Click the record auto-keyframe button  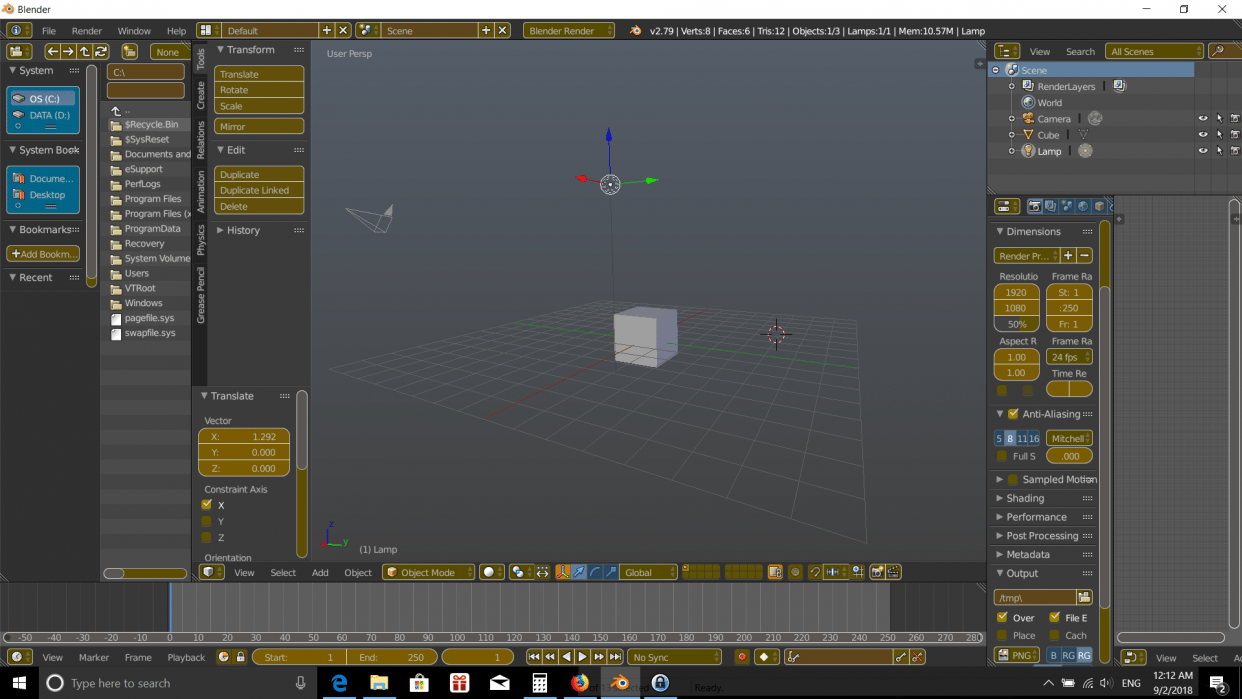[x=742, y=657]
